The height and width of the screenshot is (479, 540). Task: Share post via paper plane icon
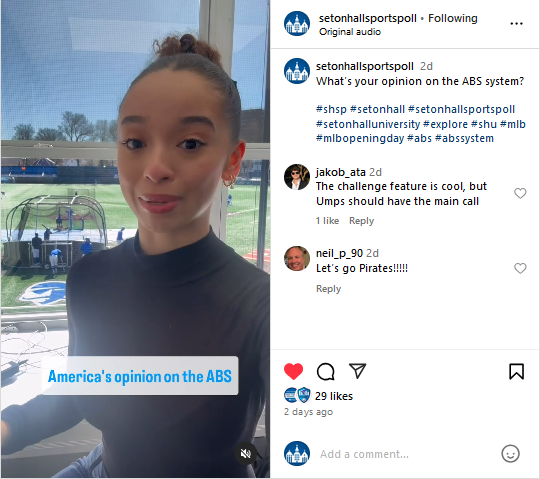(357, 371)
